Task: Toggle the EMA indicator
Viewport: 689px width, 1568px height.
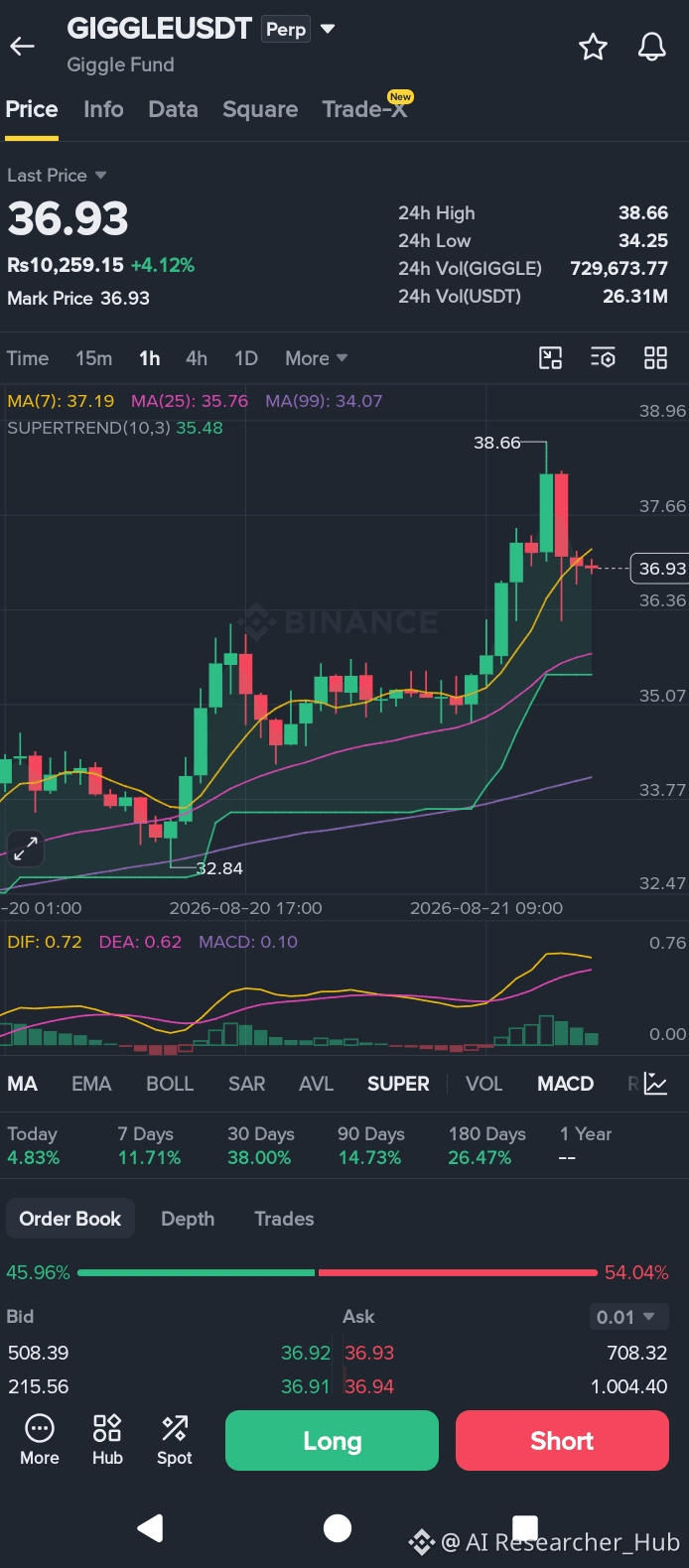Action: (x=91, y=1084)
